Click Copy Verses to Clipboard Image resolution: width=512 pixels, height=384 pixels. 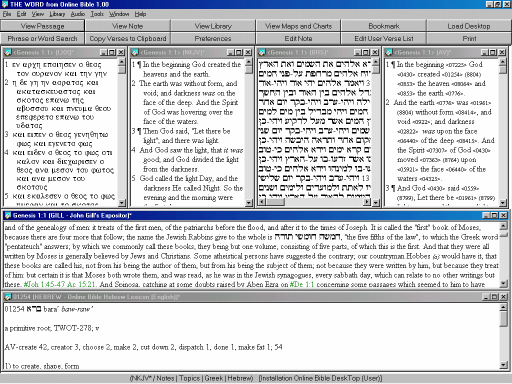click(128, 38)
